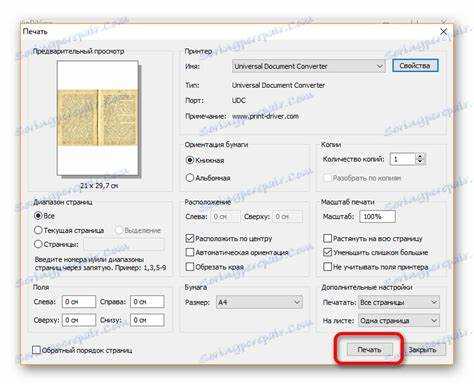Click the Количество копий field
This screenshot has height=385, width=474.
tap(403, 159)
